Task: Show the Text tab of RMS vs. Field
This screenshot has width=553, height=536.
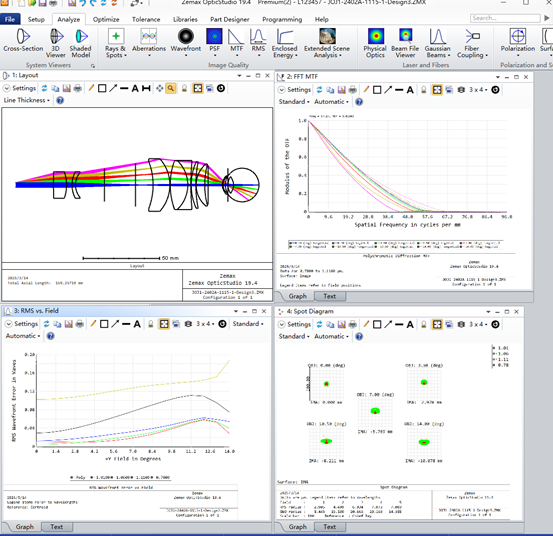Action: coord(56,526)
